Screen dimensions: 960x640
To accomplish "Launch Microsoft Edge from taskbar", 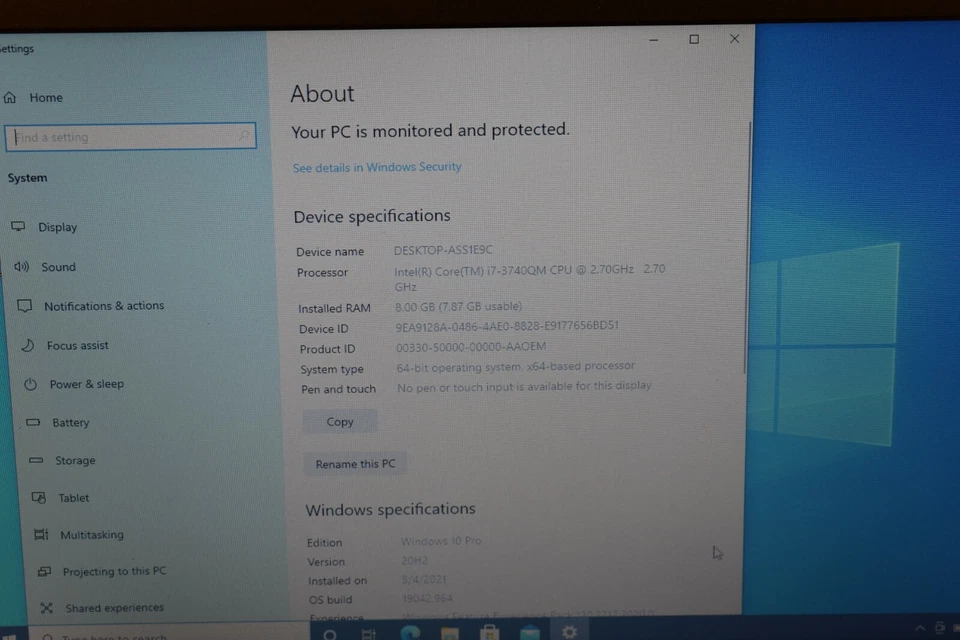I will 410,632.
